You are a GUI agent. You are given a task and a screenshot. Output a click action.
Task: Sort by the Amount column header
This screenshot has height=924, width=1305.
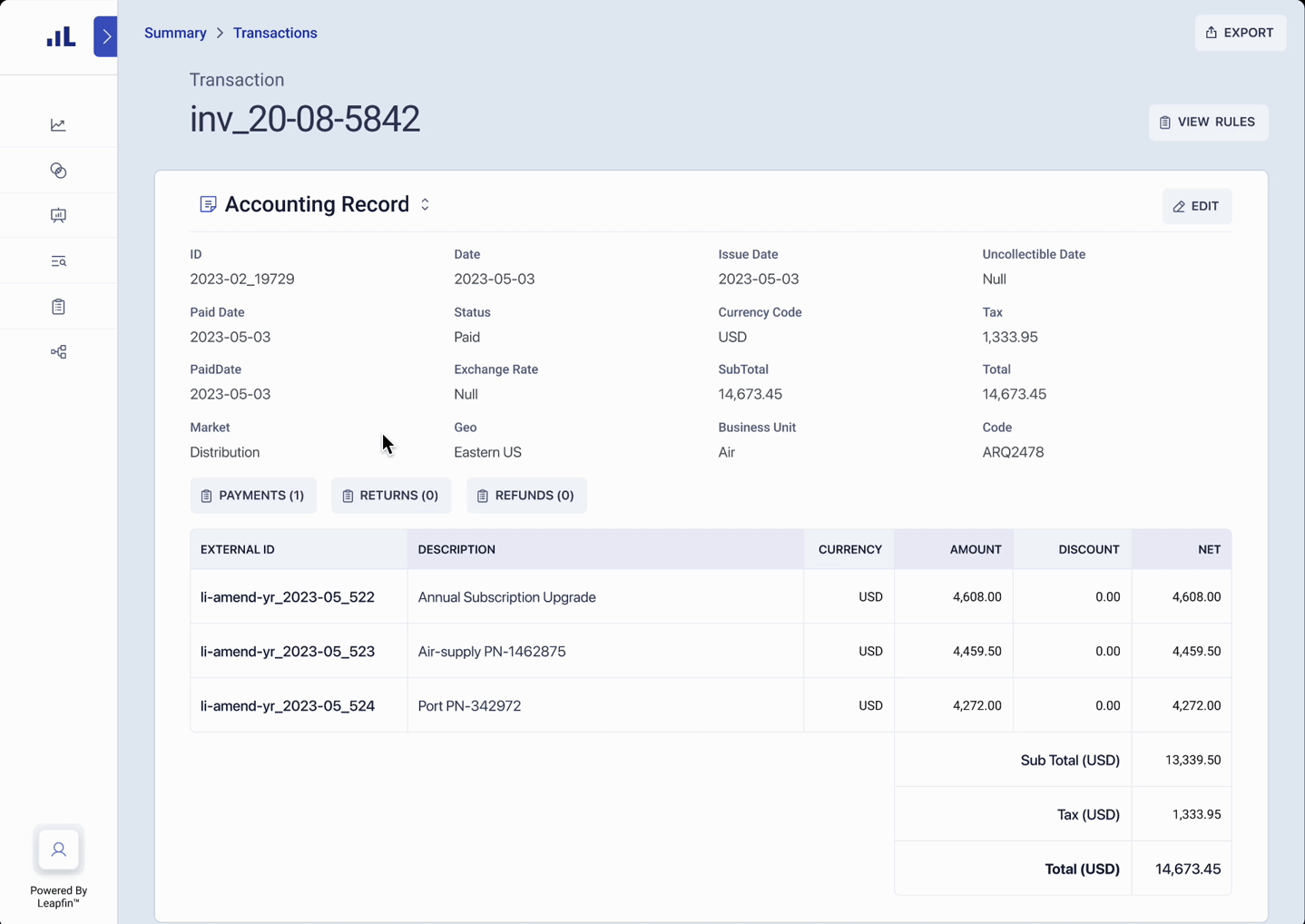coord(975,549)
